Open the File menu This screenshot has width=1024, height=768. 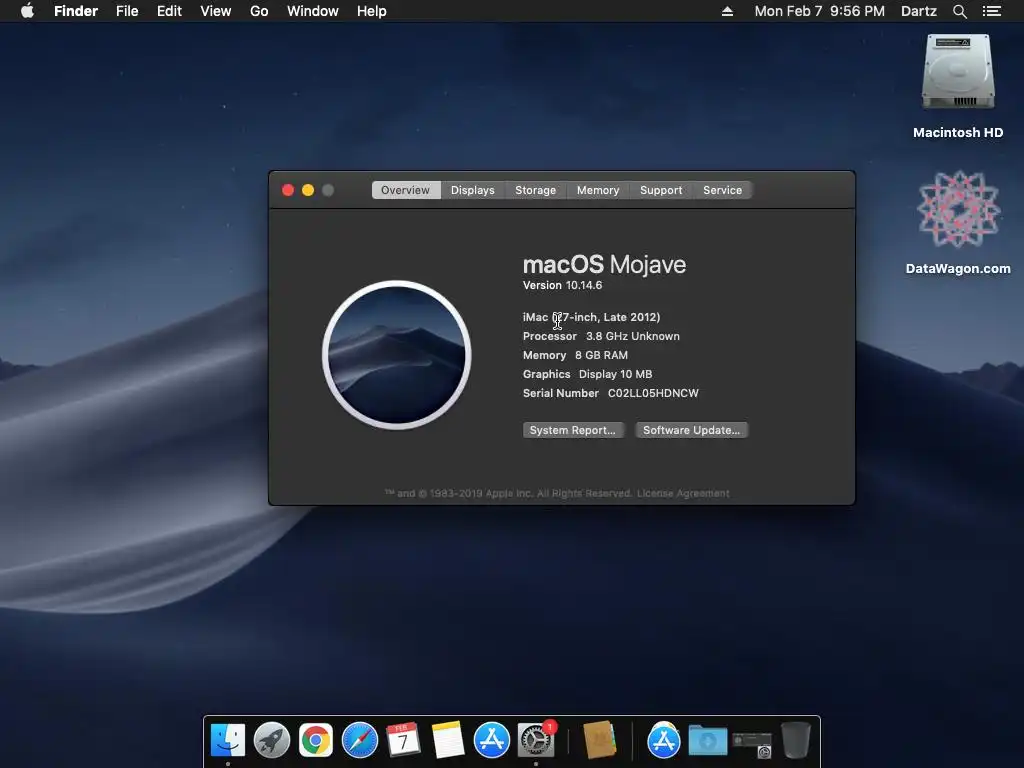click(127, 11)
